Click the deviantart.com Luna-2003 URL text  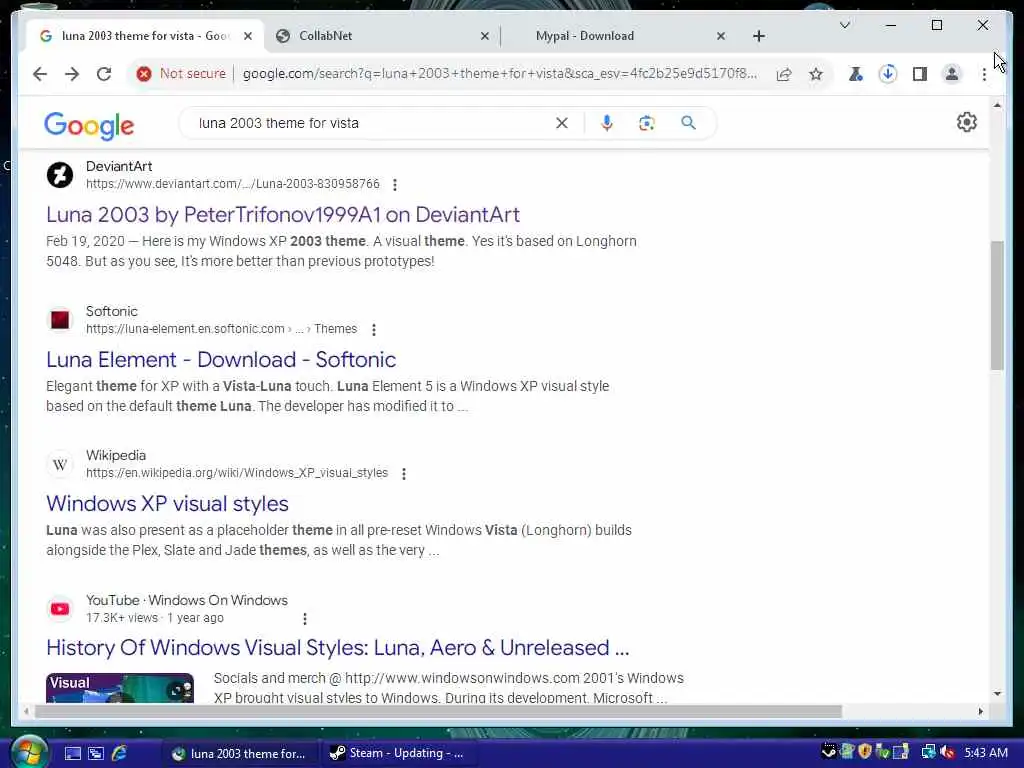pos(232,184)
